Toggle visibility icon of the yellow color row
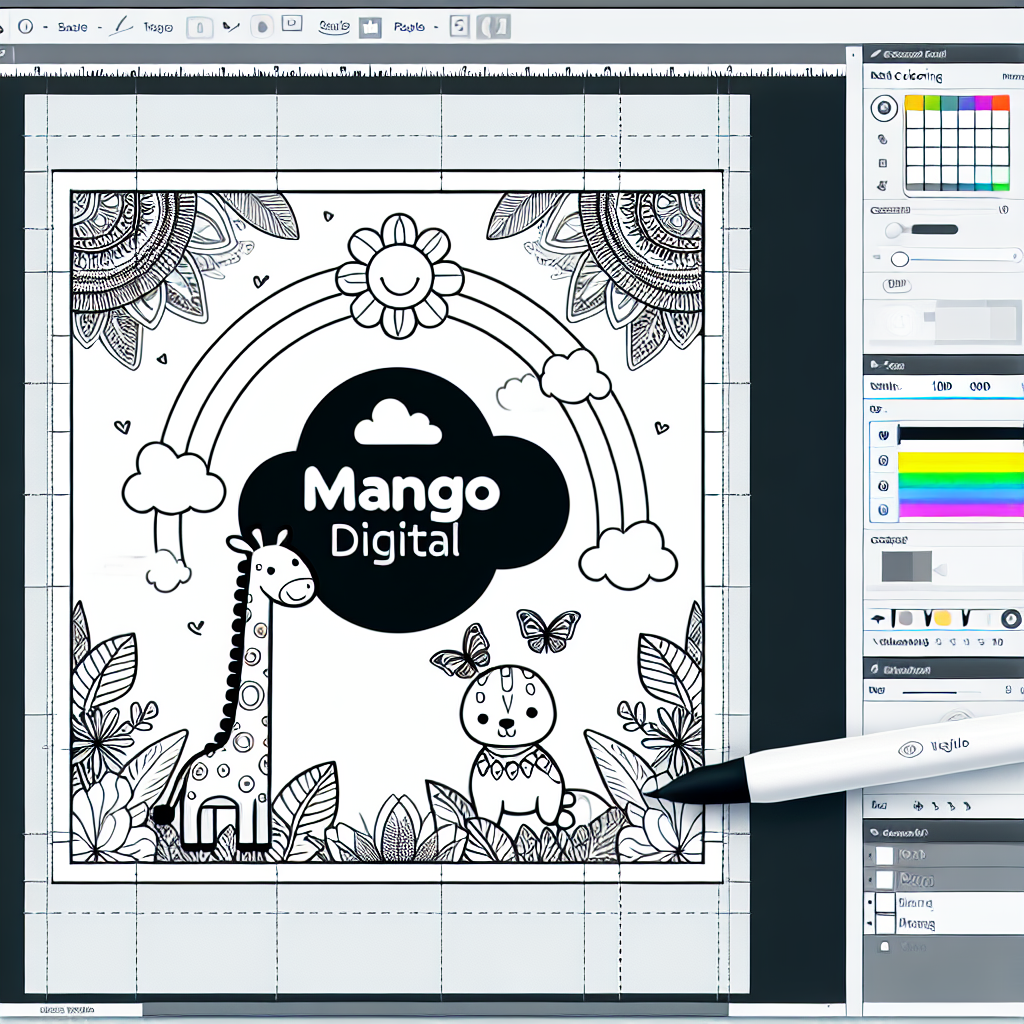 [x=884, y=461]
